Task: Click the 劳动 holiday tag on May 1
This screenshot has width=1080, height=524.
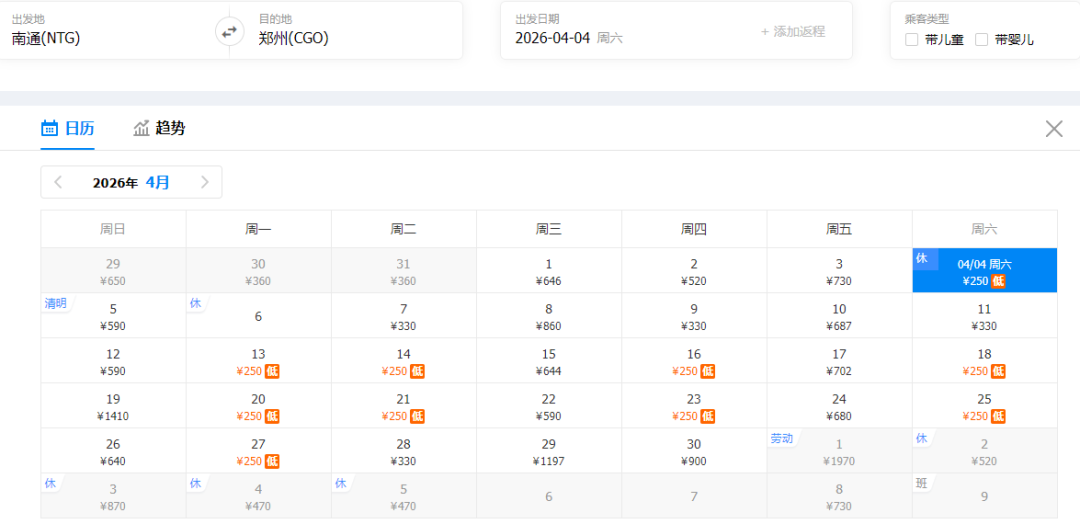Action: 782,438
